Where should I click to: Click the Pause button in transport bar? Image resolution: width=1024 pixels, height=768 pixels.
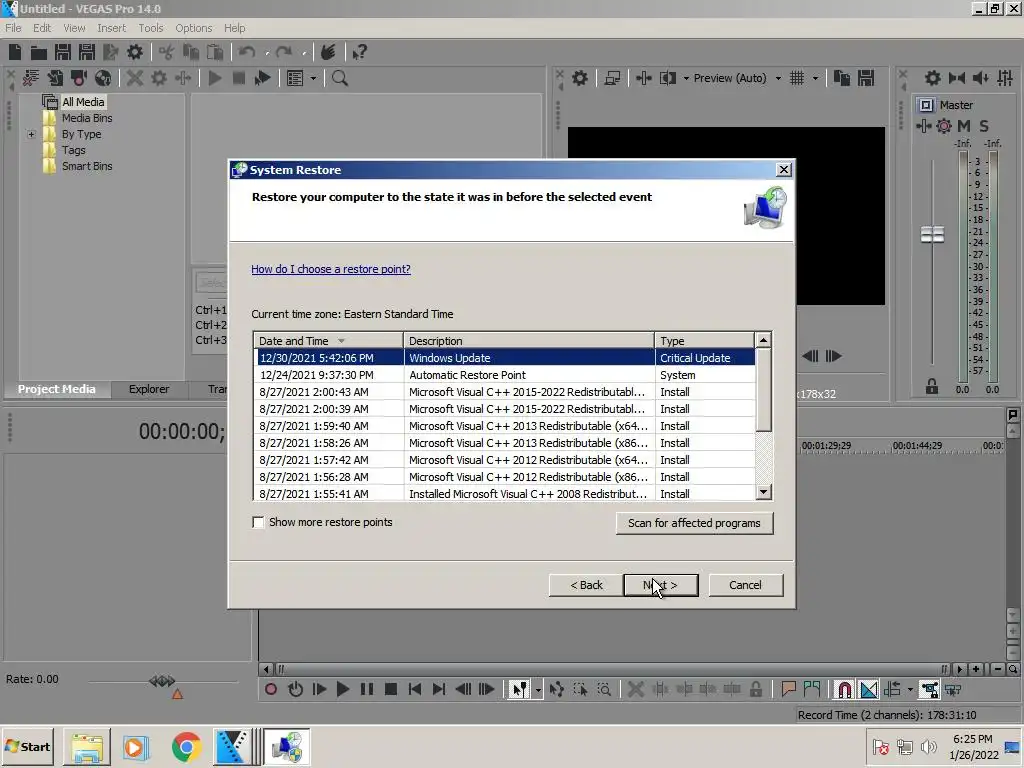[x=366, y=689]
